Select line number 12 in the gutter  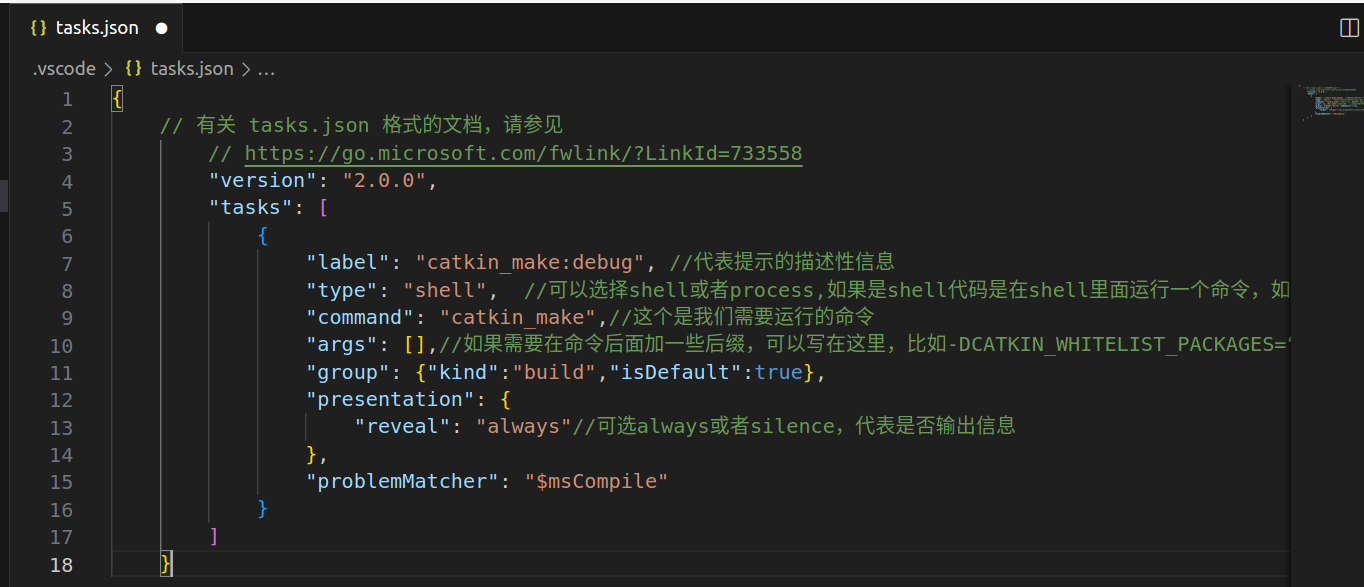coord(61,400)
